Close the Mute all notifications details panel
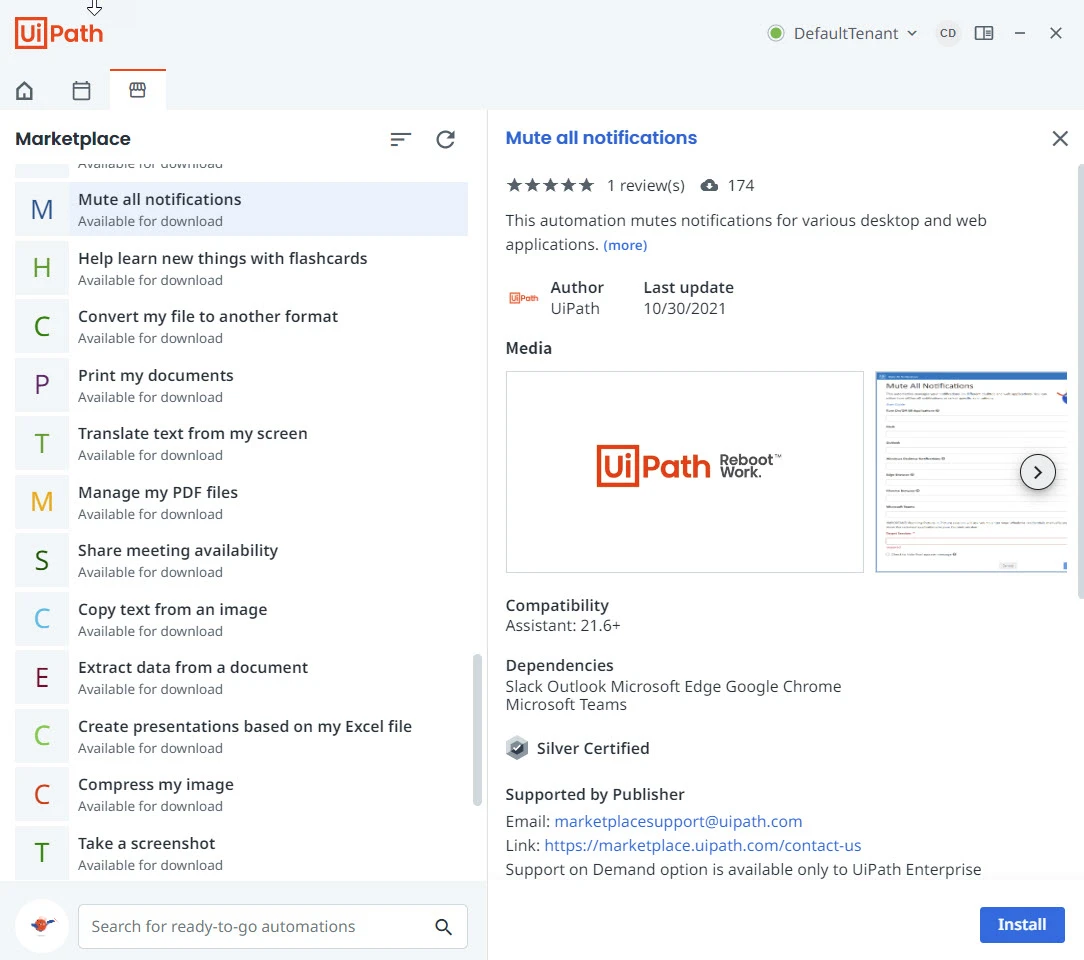 pos(1060,138)
